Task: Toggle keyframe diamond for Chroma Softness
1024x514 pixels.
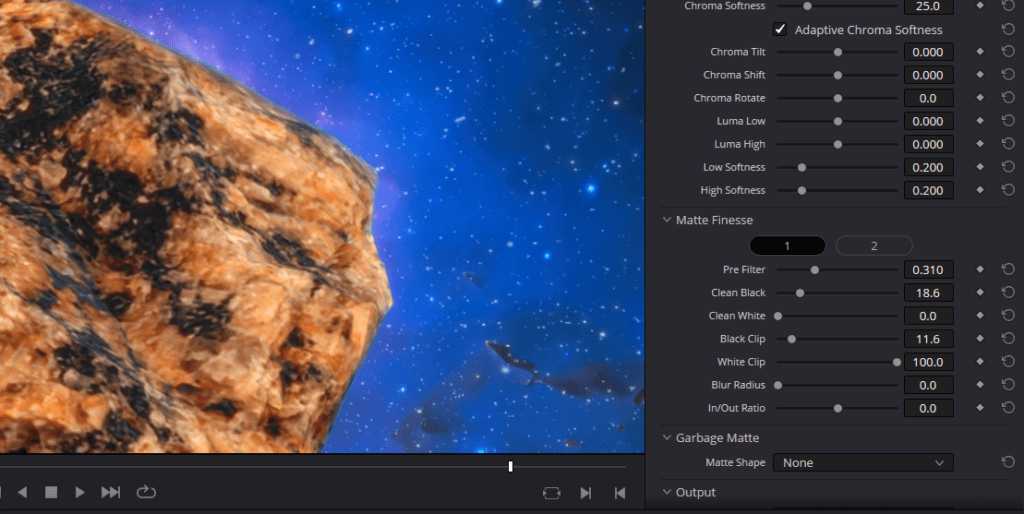Action: 980,5
